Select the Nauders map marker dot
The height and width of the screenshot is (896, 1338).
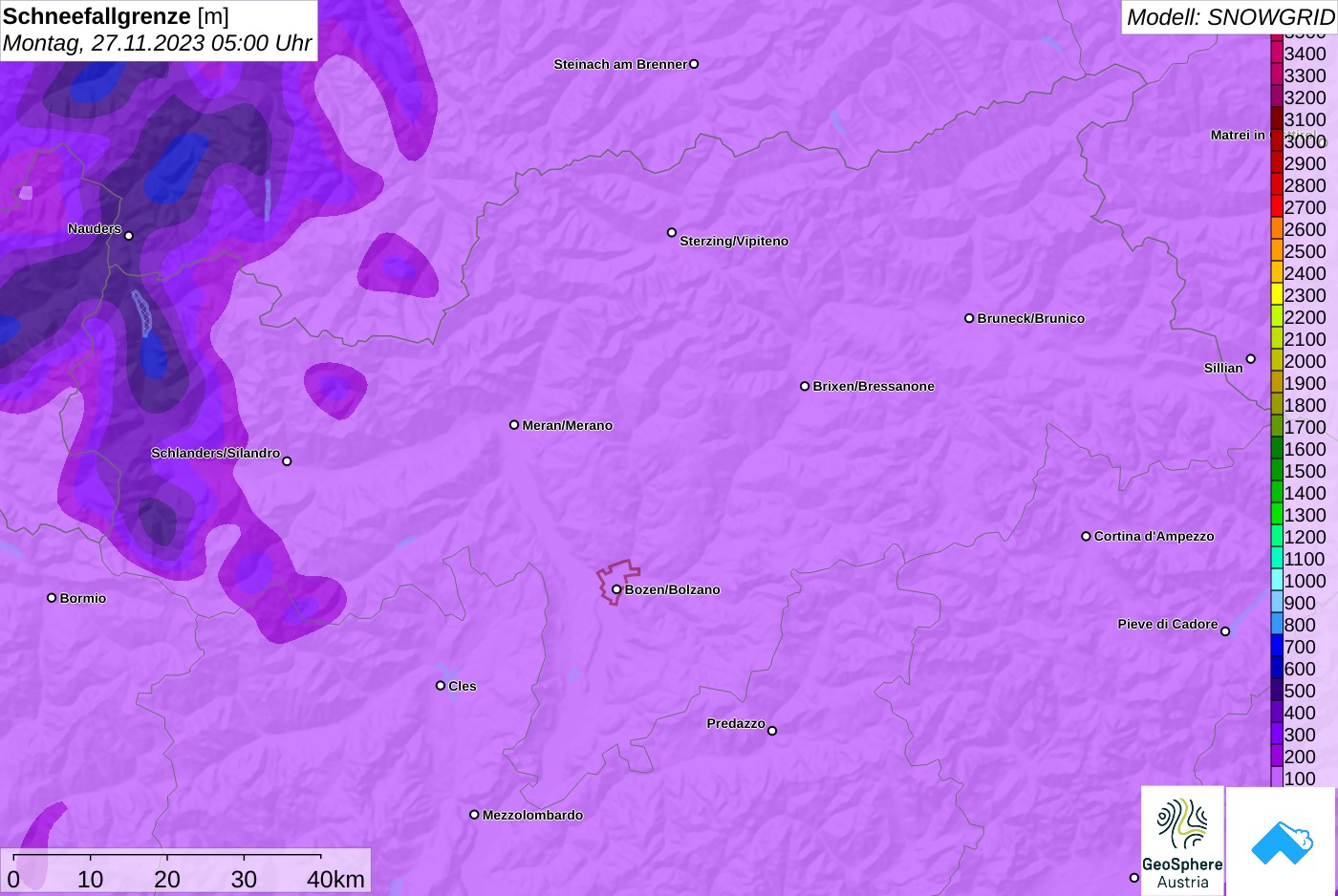click(x=129, y=235)
